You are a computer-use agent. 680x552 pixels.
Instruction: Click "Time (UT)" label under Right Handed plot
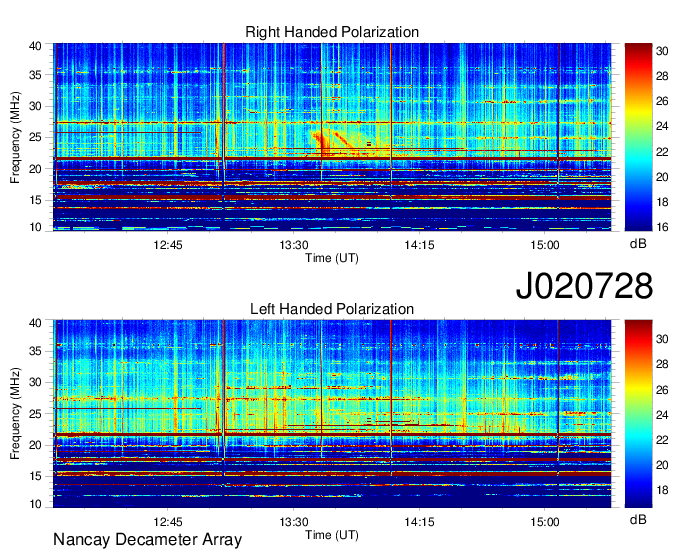[x=332, y=258]
